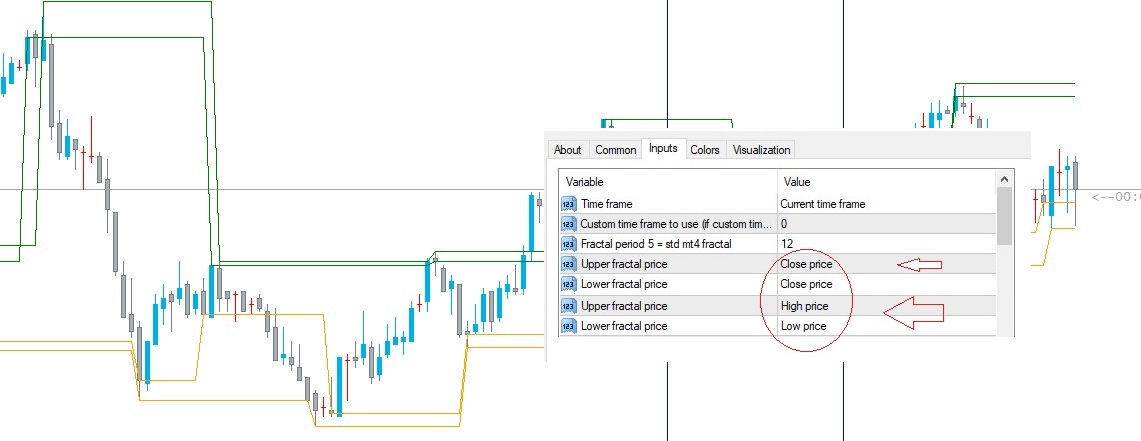Edit the fractal period value 12
1141x441 pixels.
tap(885, 244)
